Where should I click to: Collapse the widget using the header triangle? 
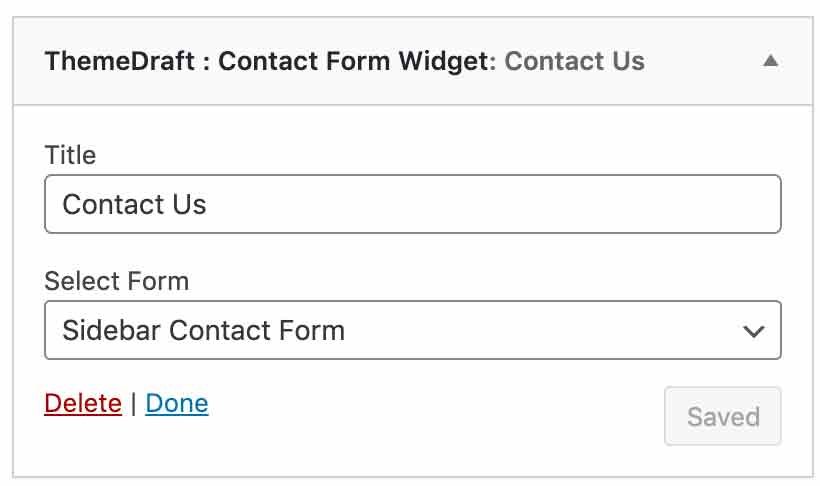(x=770, y=61)
